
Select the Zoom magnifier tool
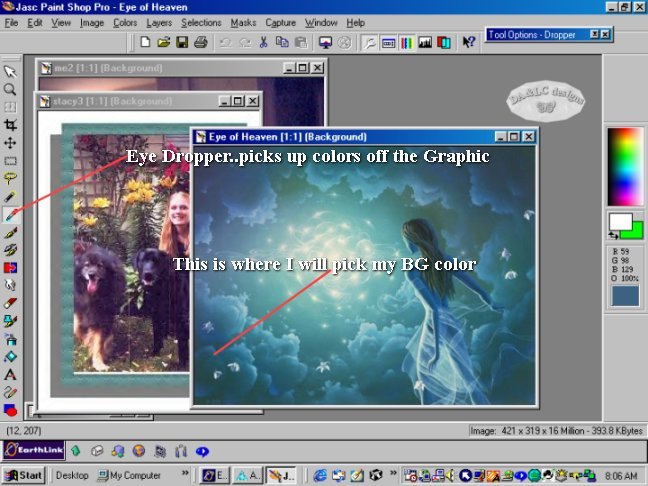click(x=10, y=89)
